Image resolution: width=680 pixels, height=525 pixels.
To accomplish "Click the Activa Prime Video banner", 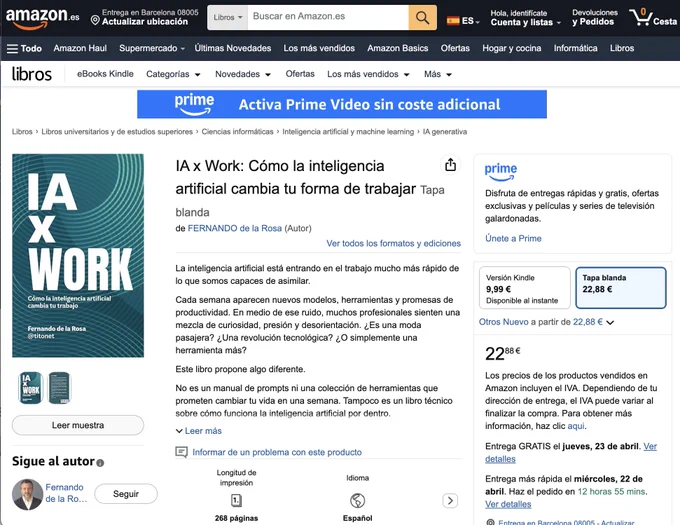I will (x=342, y=104).
